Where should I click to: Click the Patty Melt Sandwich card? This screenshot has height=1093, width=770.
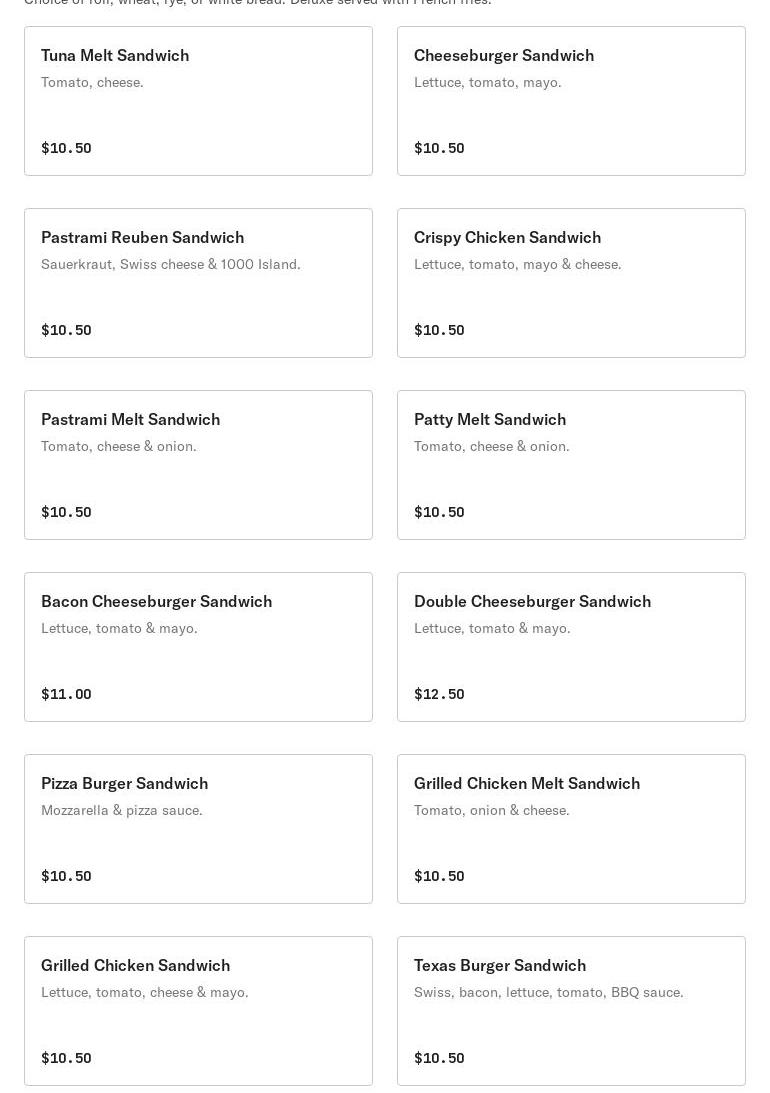click(x=571, y=465)
